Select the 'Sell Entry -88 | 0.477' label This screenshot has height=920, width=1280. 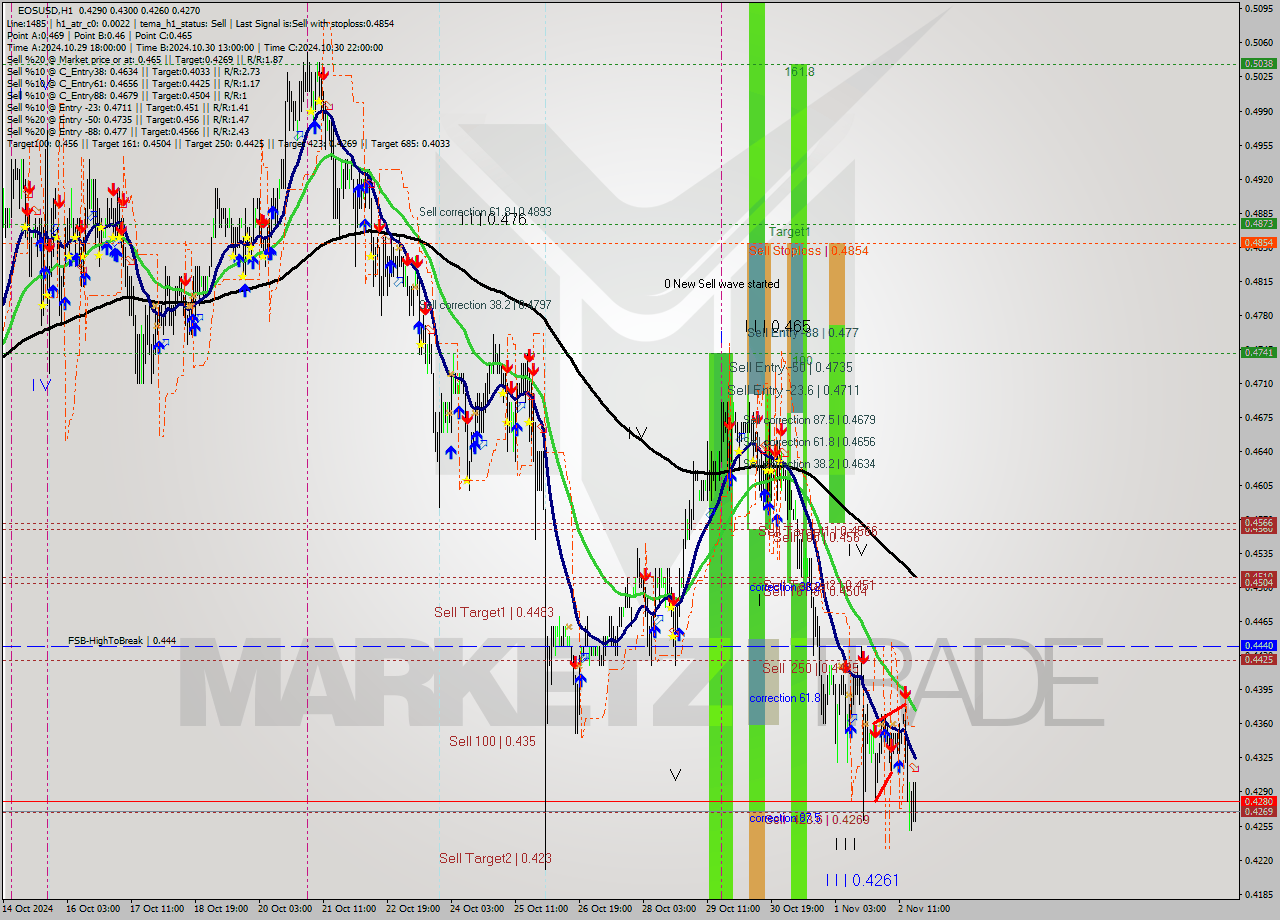coord(802,333)
